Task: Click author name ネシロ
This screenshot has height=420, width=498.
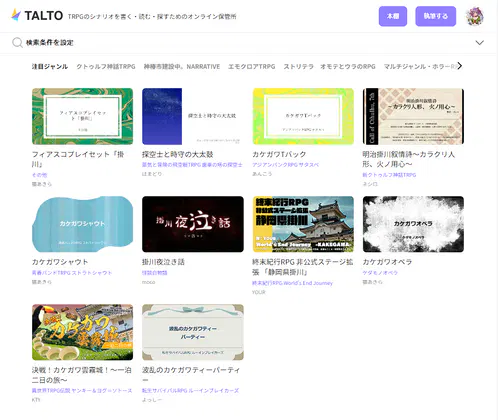Action: [x=370, y=184]
